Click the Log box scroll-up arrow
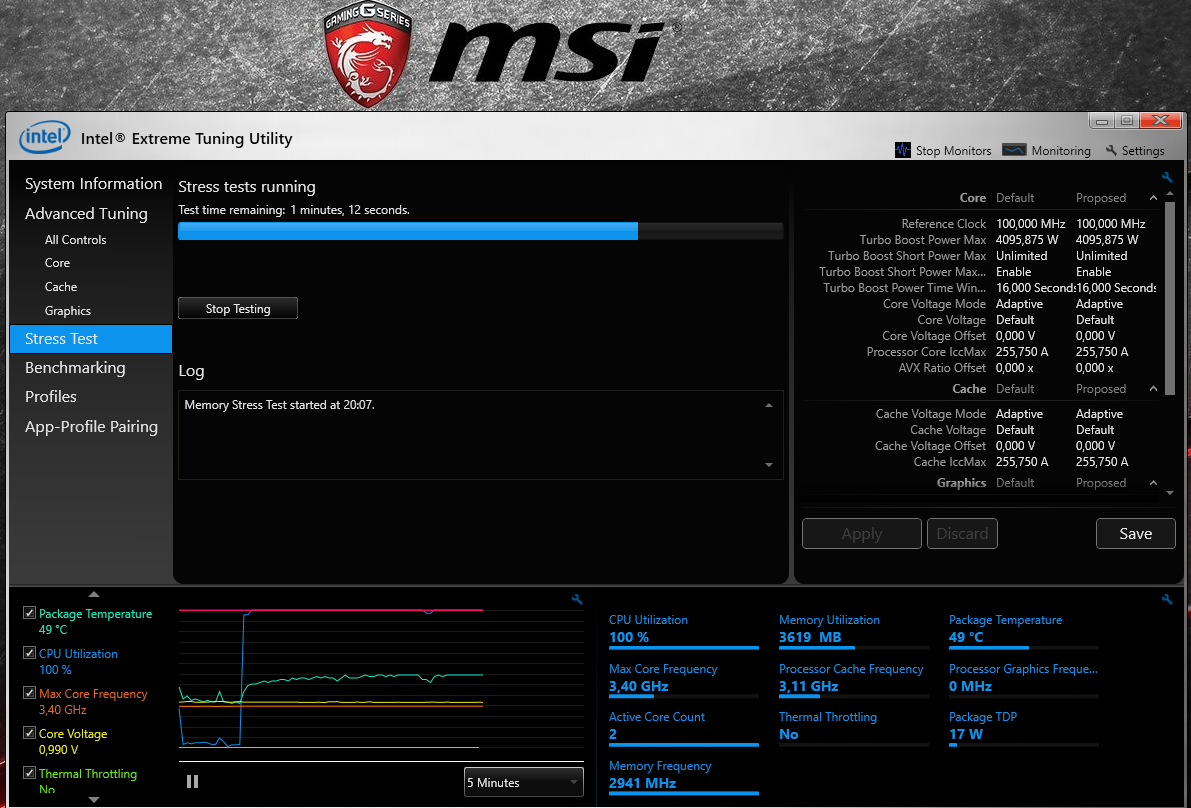The image size is (1191, 808). coord(769,406)
